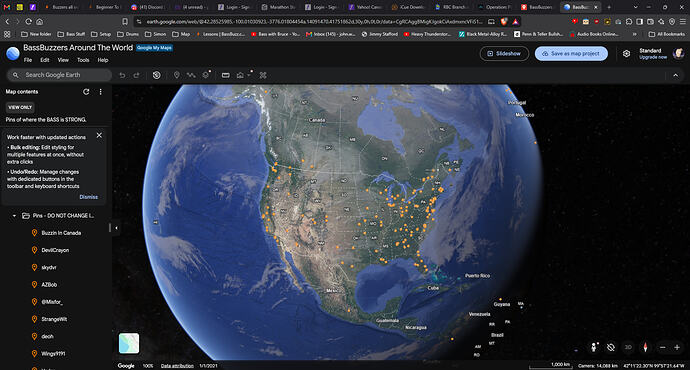
Task: Start the Slideshow
Action: 504,54
